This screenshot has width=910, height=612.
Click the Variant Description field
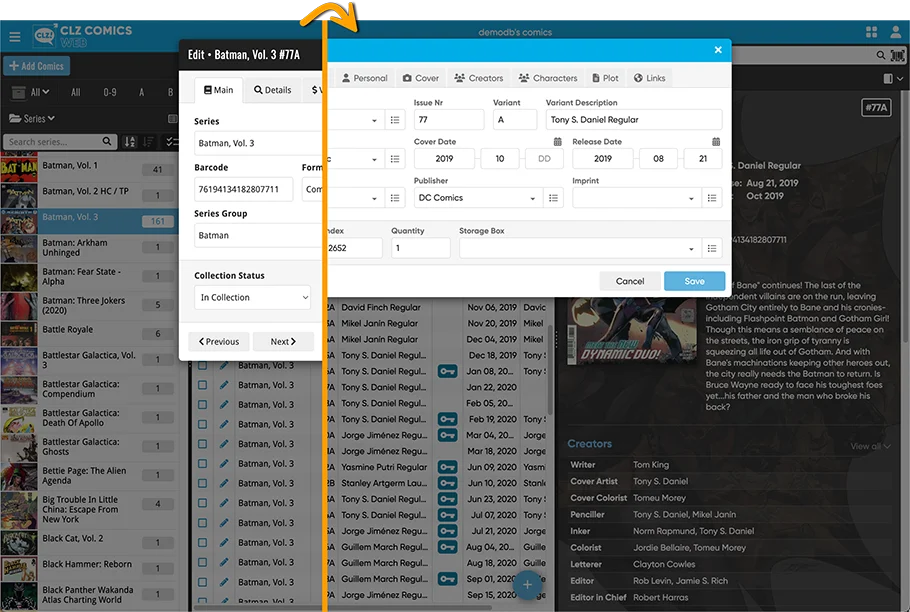tap(634, 119)
